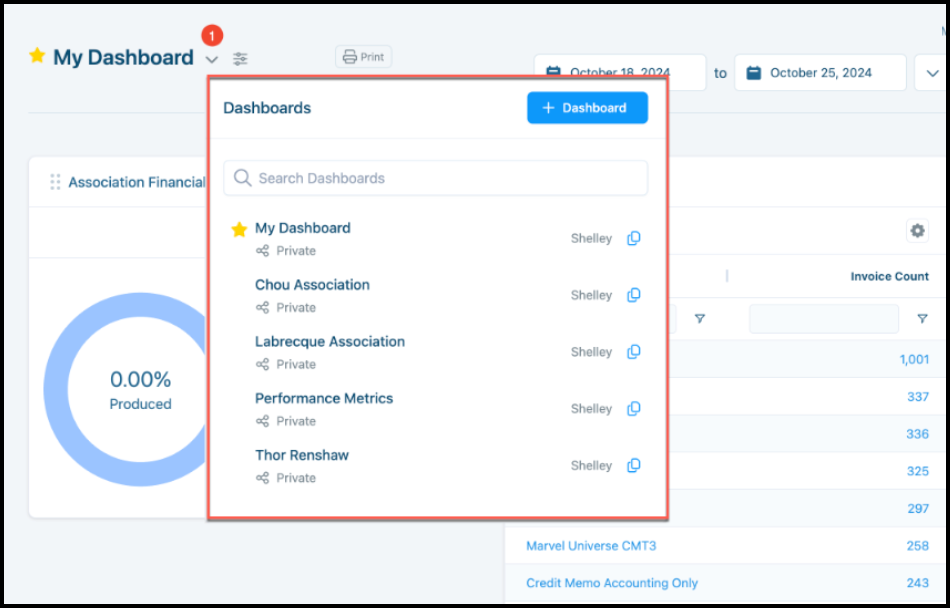Duplicate the Chou Association dashboard
Screen dimensions: 950x608
tap(633, 296)
